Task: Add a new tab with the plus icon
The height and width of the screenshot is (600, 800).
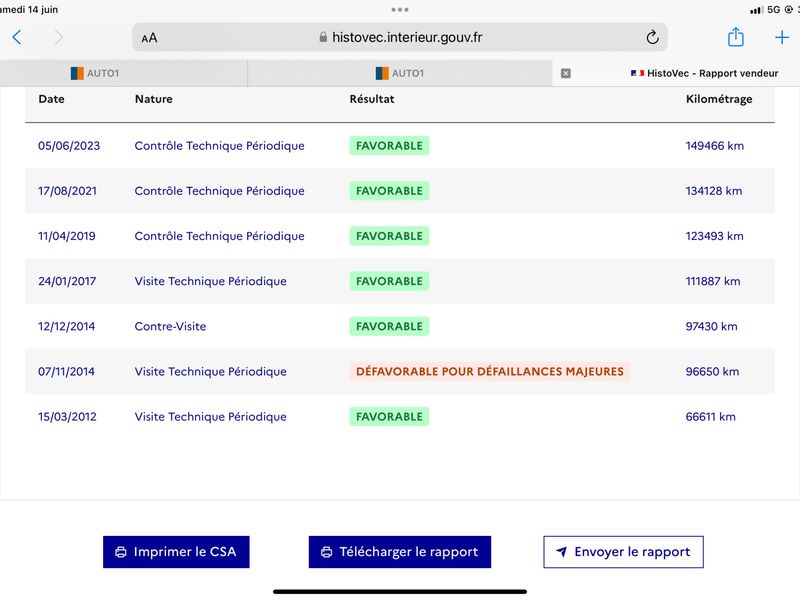Action: click(782, 37)
